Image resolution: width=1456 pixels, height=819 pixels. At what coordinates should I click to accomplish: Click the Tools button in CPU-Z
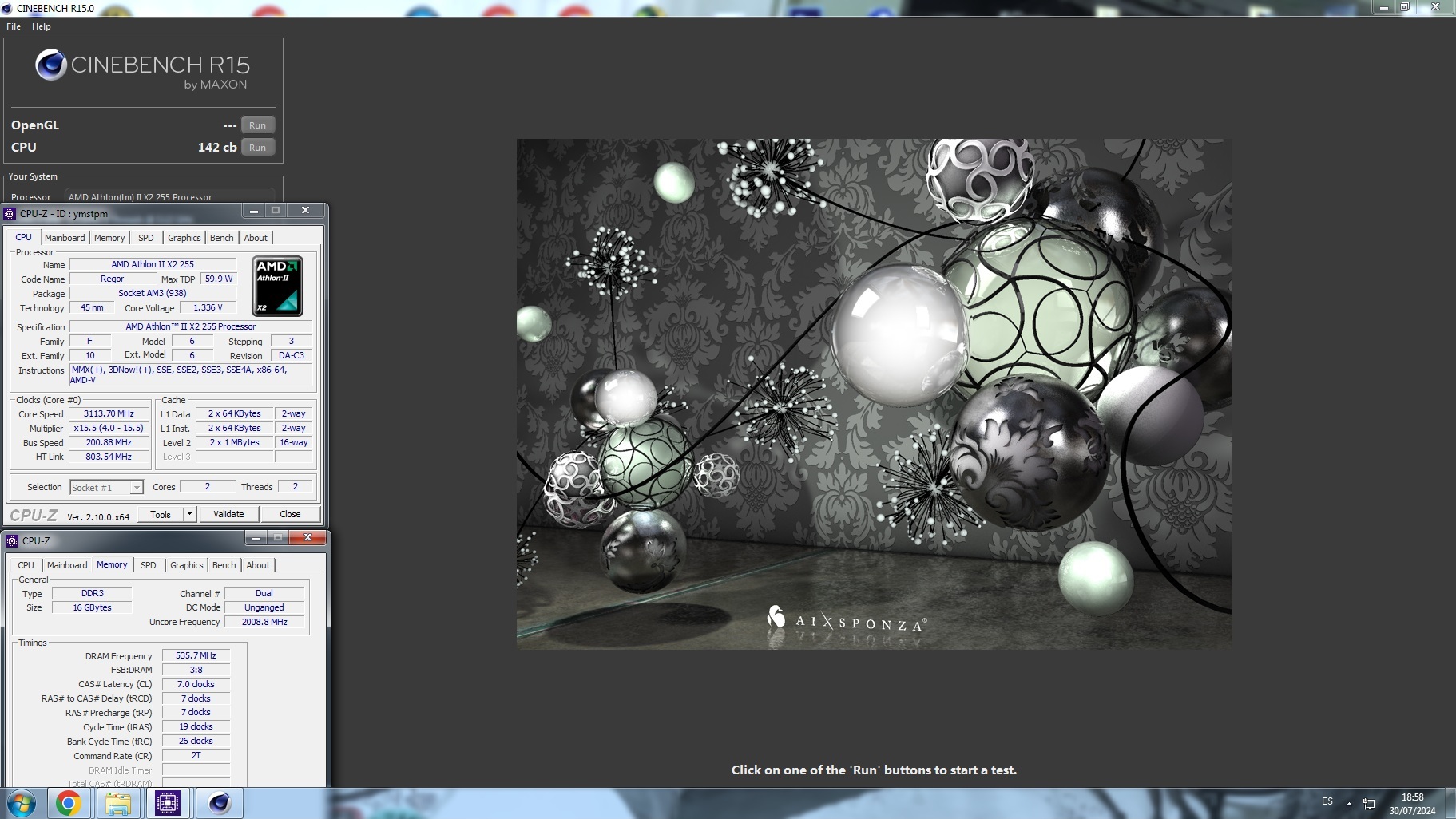pyautogui.click(x=161, y=515)
